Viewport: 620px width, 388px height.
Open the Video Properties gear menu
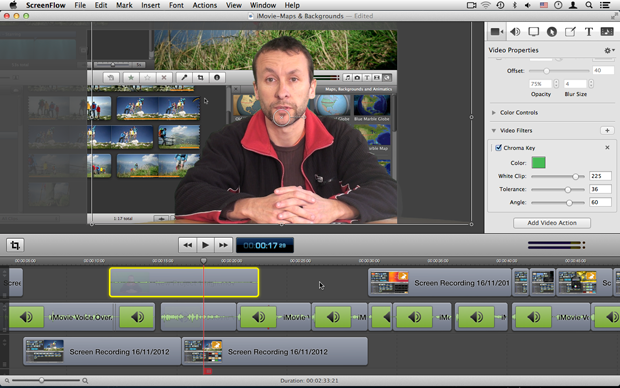click(609, 50)
